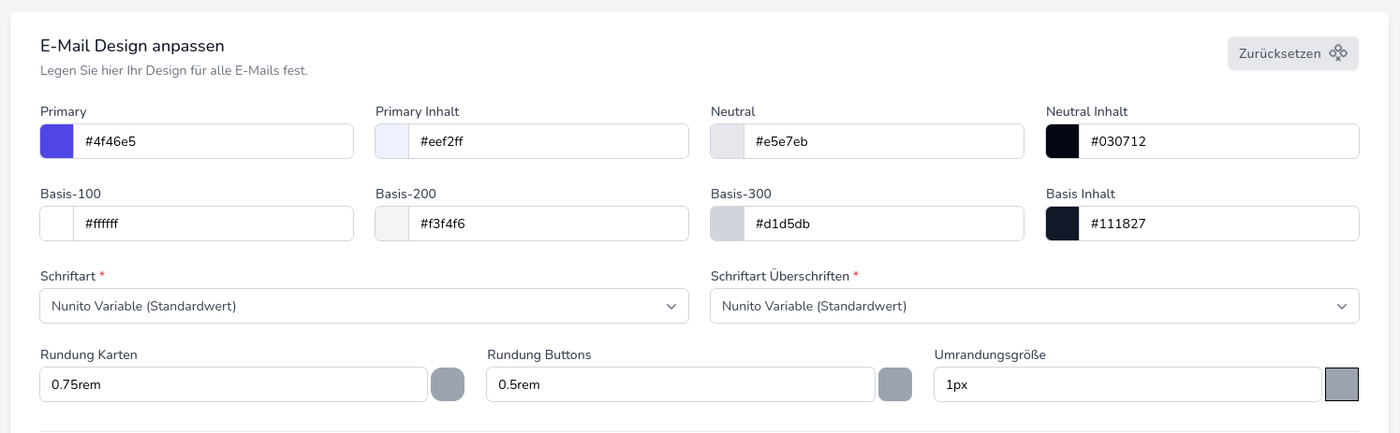
Task: Click the Umrandungsgröße border preview square
Action: pyautogui.click(x=1342, y=385)
